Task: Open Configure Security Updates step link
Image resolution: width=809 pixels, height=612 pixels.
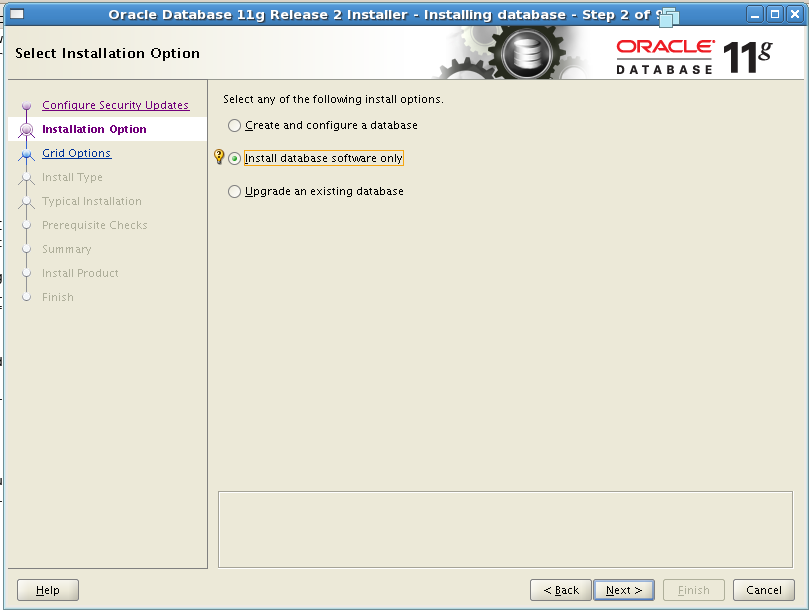Action: point(116,105)
